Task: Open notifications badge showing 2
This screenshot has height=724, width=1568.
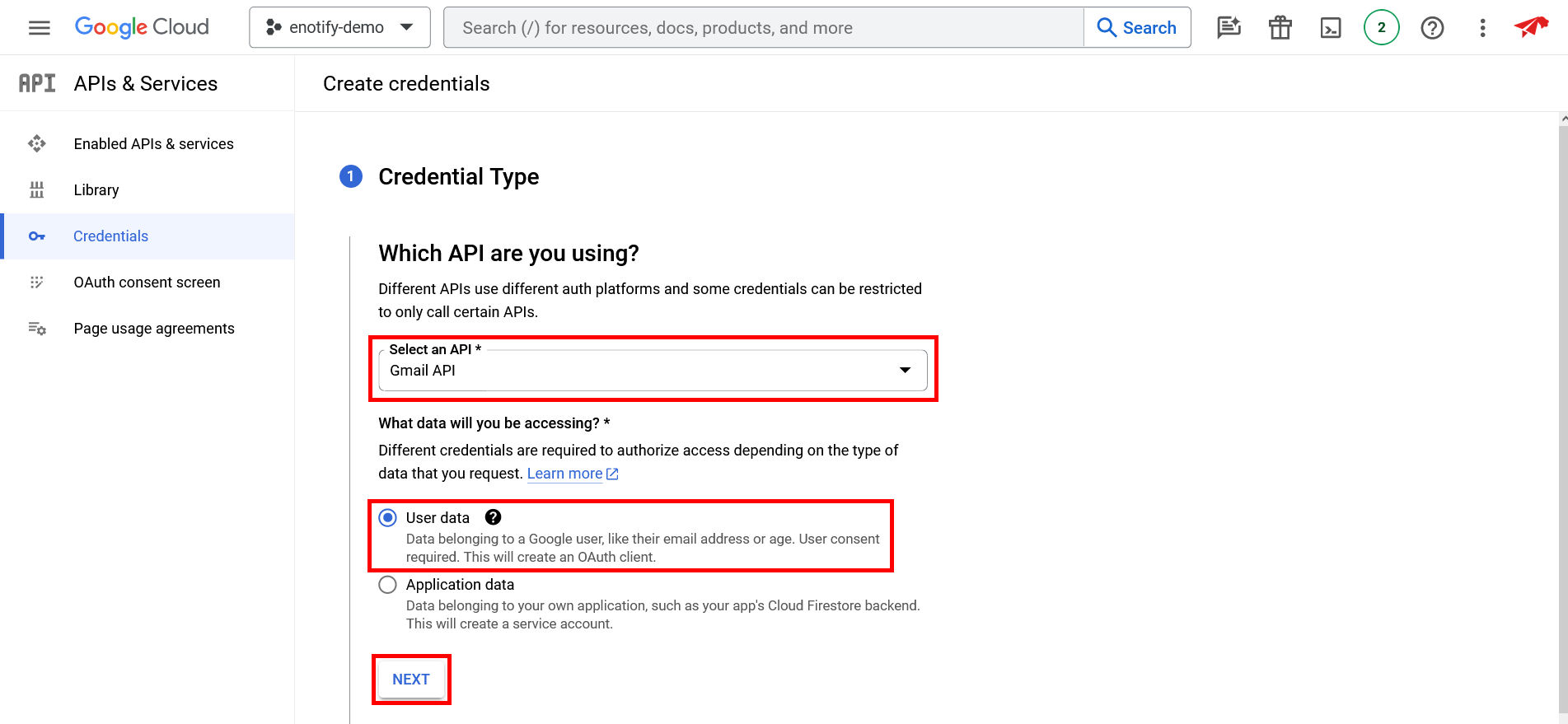Action: coord(1381,28)
